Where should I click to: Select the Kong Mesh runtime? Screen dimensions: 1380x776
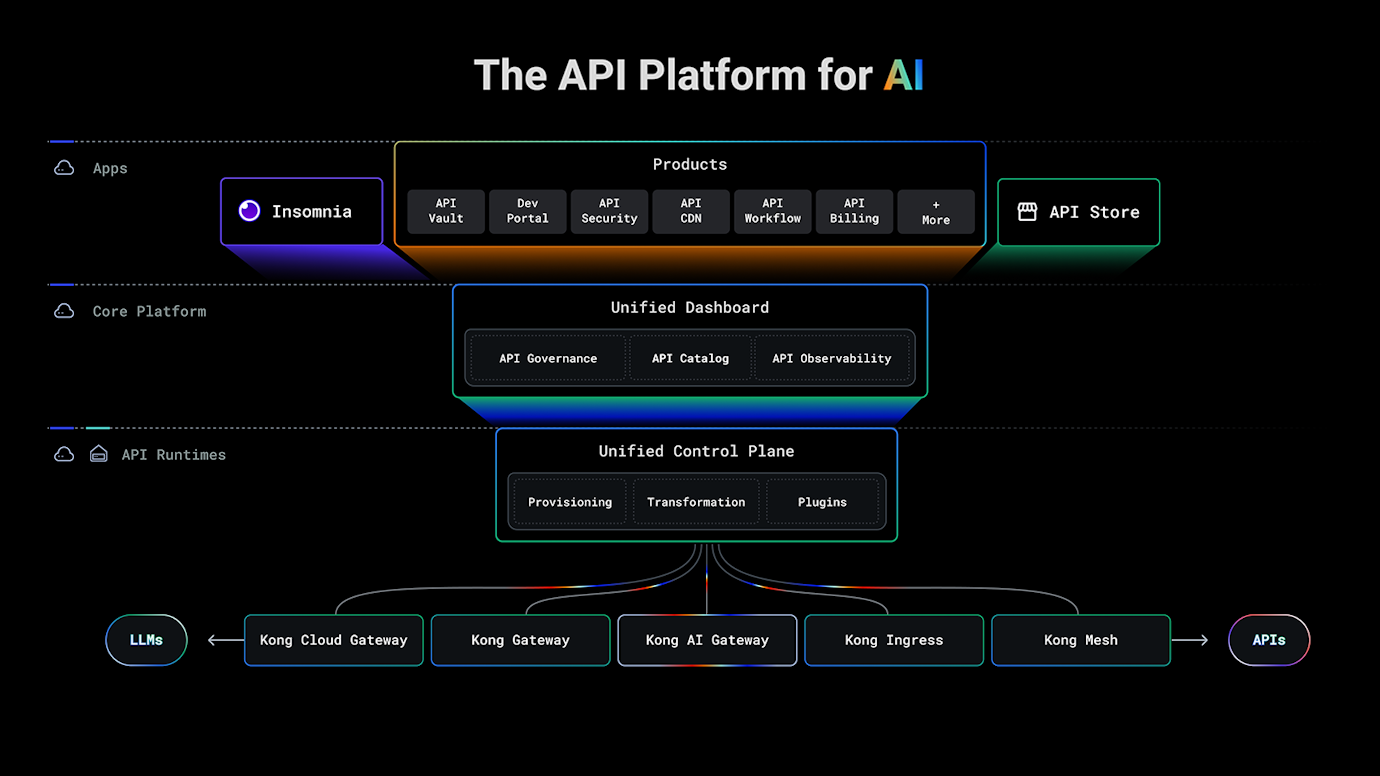coord(1080,640)
